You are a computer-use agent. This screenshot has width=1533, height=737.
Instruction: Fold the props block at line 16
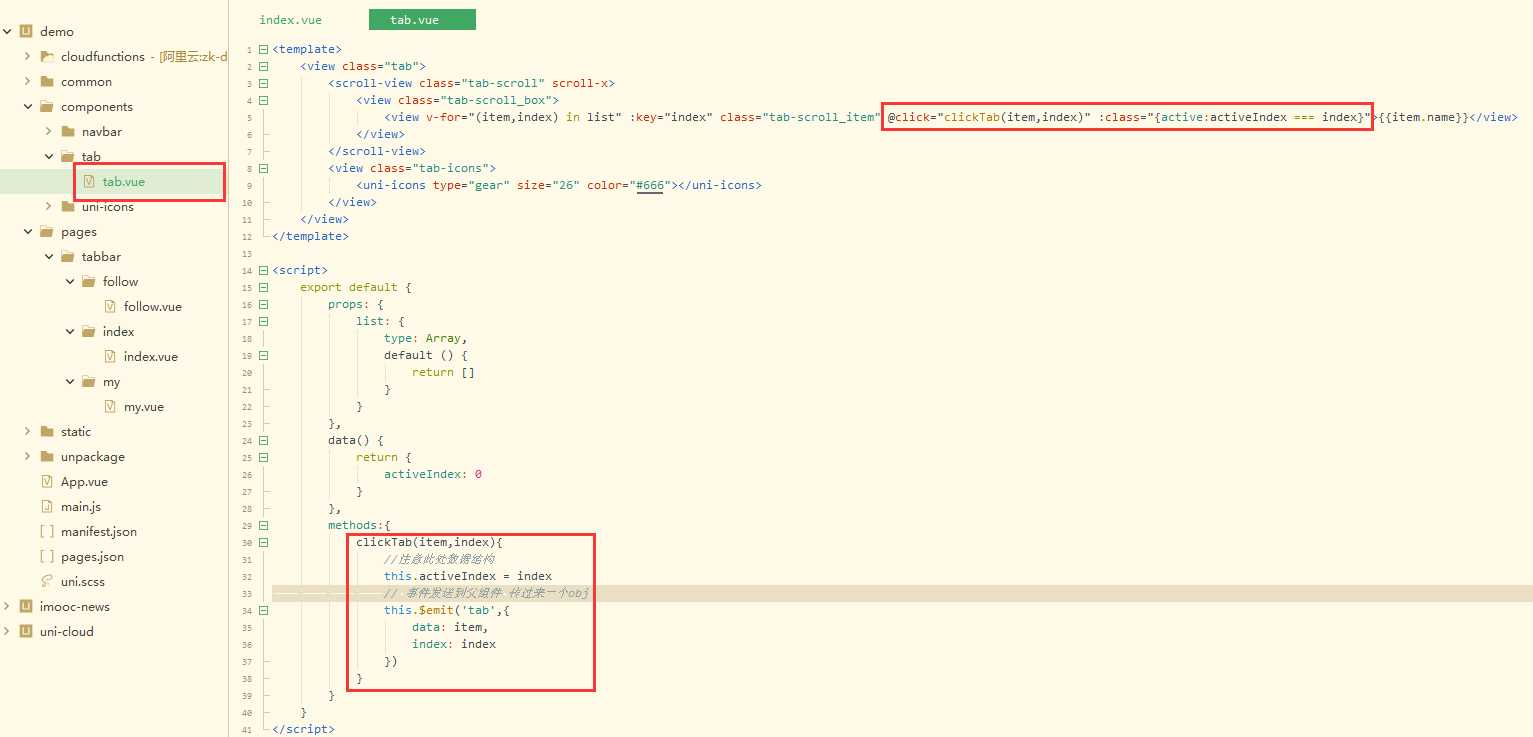(263, 304)
